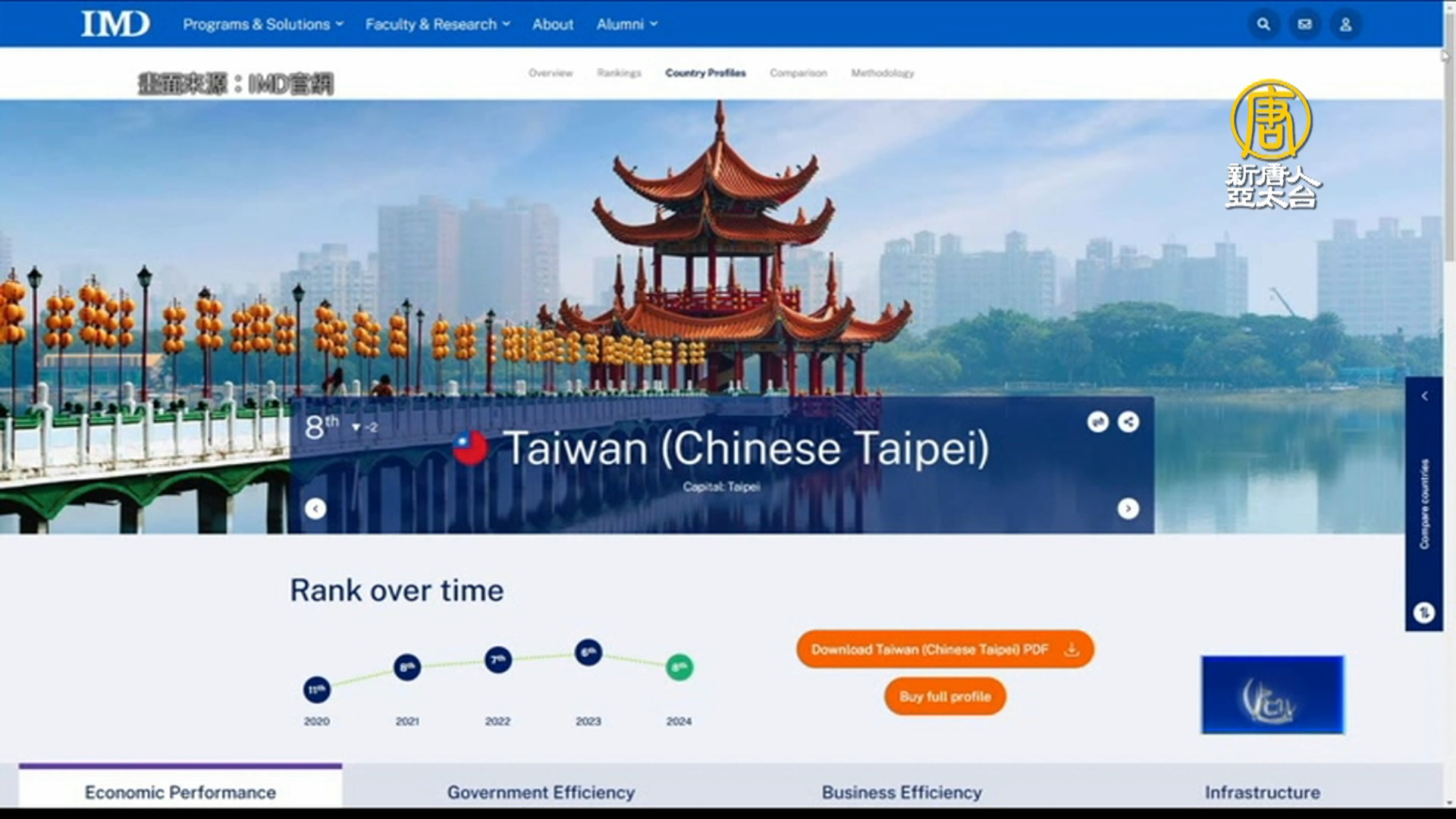Expand the Compare countries side panel chevron
This screenshot has height=819, width=1456.
(x=1424, y=396)
